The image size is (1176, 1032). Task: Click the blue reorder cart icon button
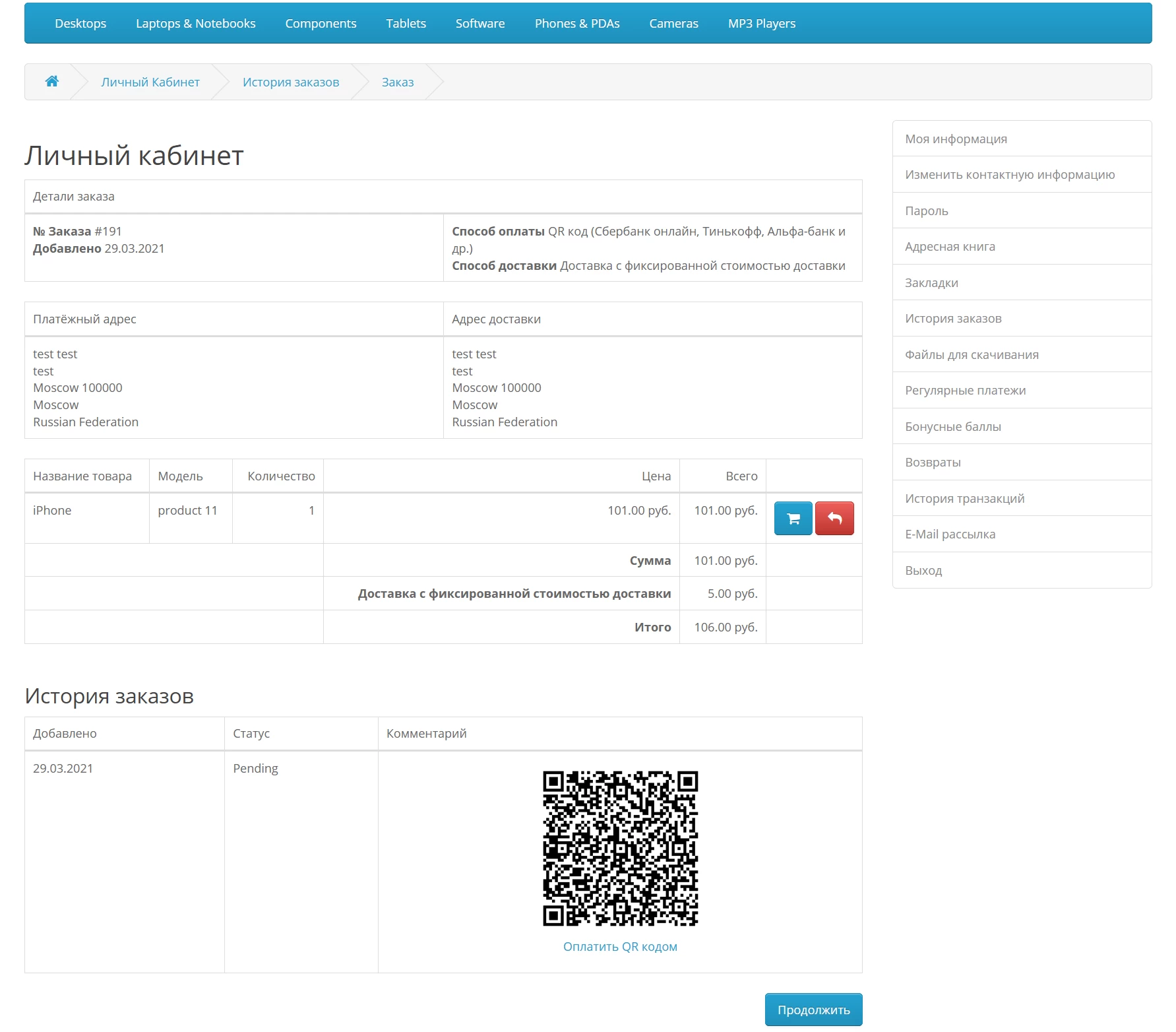click(x=793, y=518)
